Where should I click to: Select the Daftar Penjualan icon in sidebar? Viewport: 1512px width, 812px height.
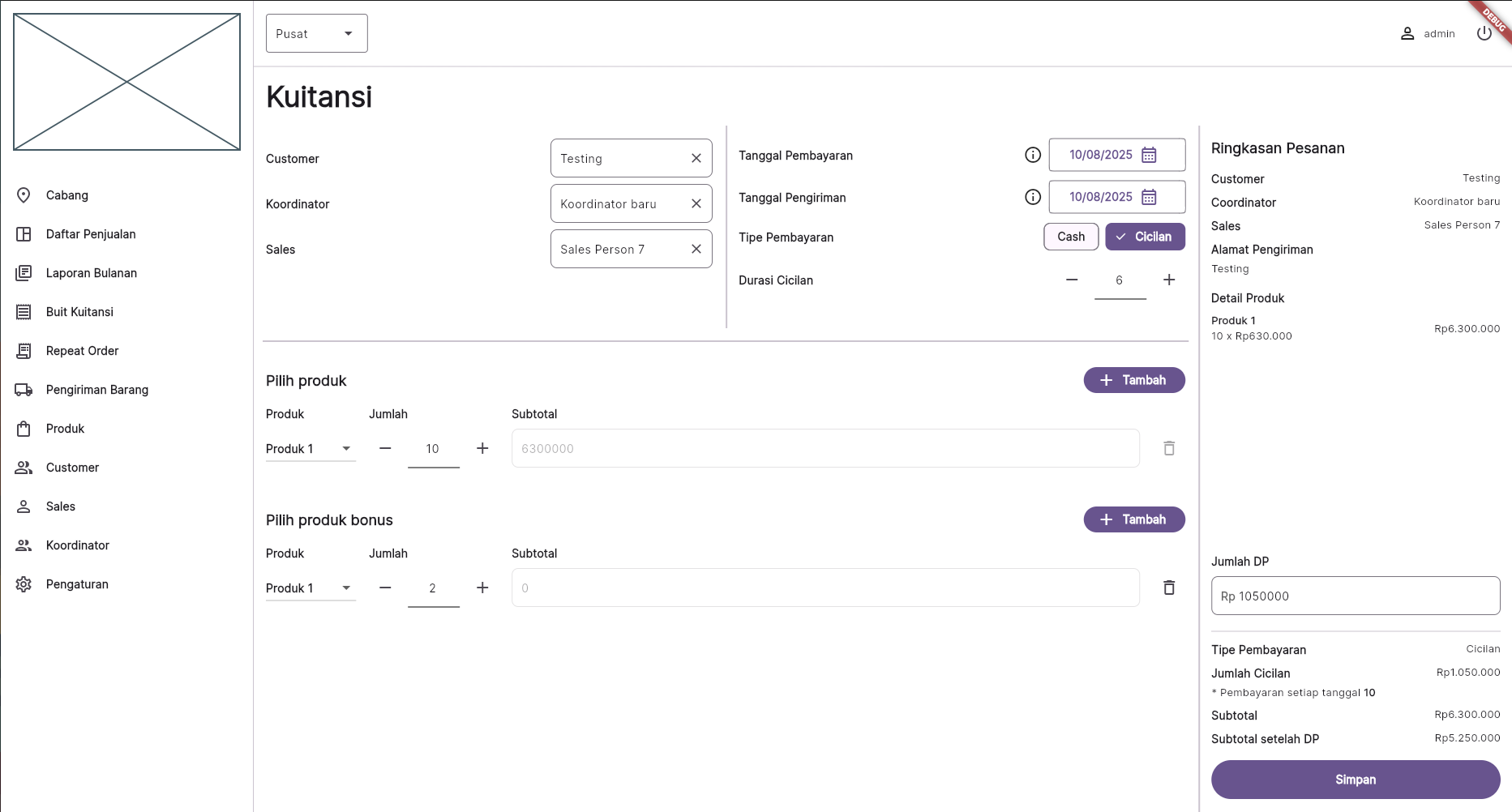pyautogui.click(x=24, y=233)
